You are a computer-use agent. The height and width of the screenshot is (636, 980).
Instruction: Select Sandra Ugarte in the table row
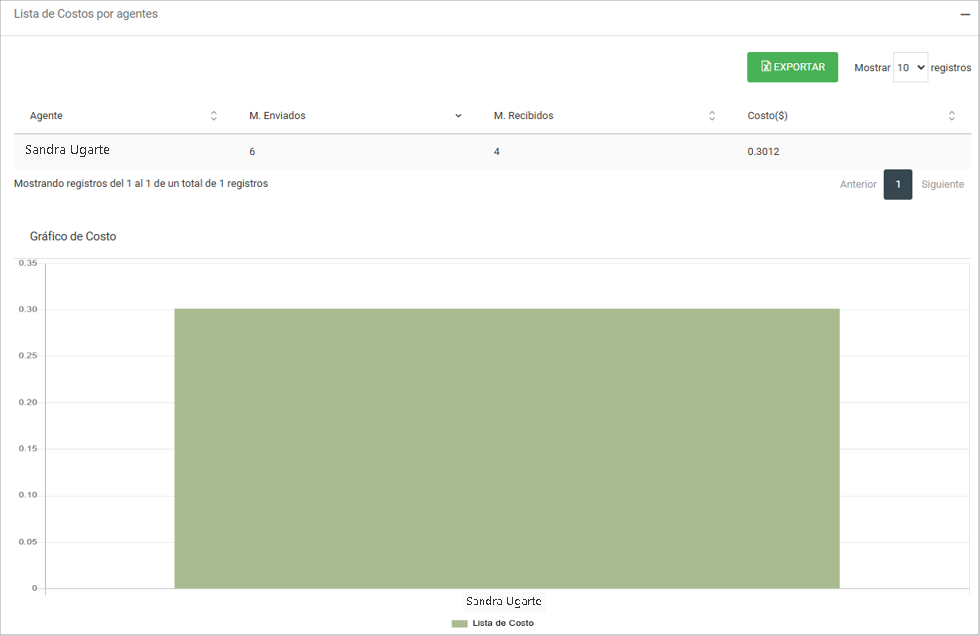pos(67,150)
